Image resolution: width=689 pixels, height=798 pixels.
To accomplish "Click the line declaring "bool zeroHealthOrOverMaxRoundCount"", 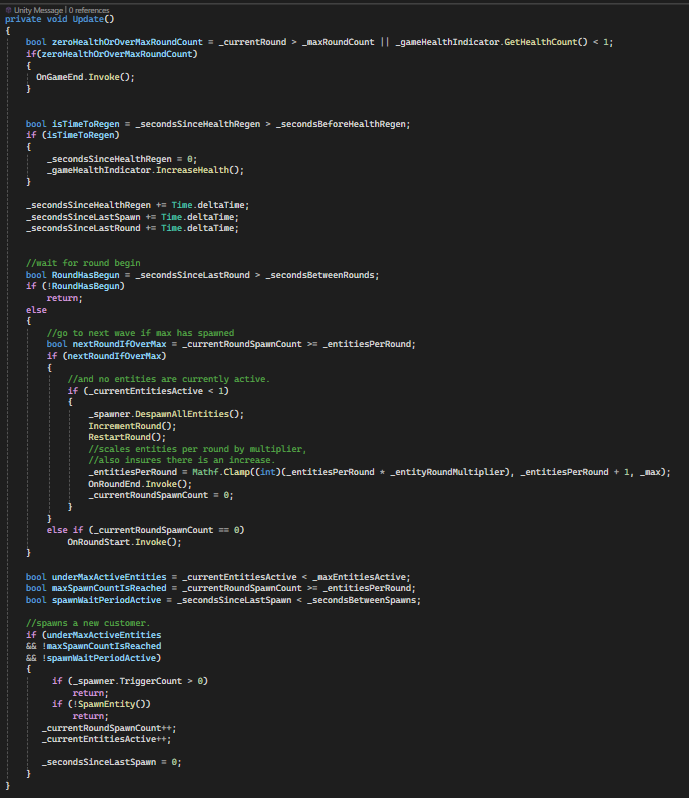I will point(320,42).
